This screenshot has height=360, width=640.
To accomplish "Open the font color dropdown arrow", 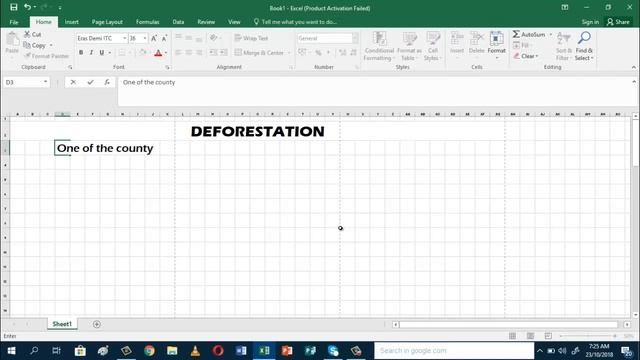I will click(166, 53).
